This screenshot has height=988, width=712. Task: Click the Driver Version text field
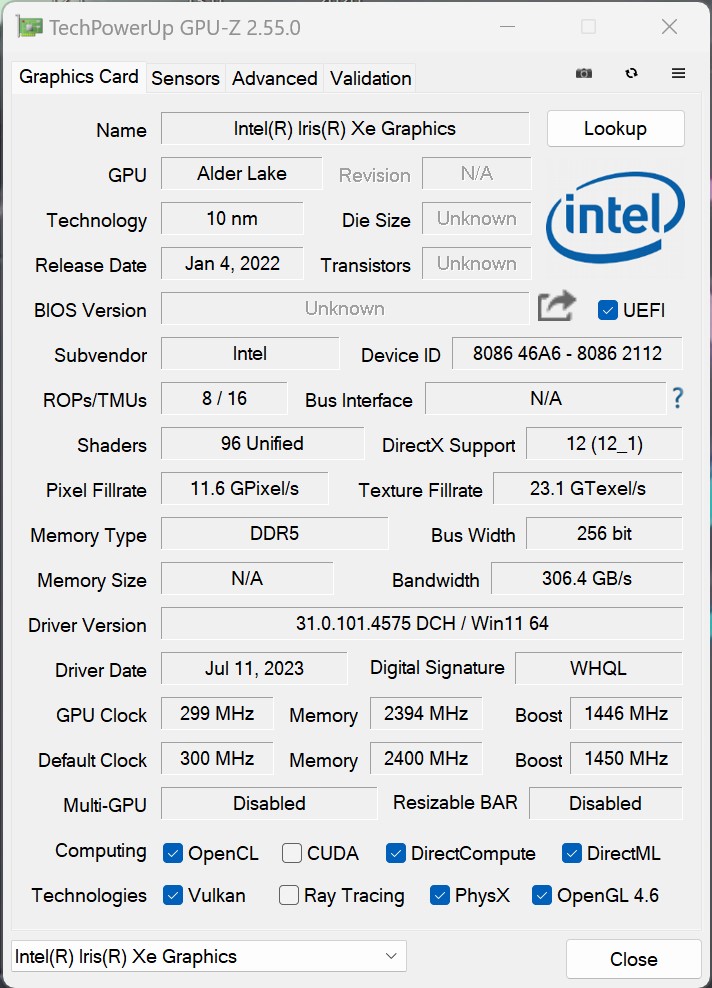(421, 624)
